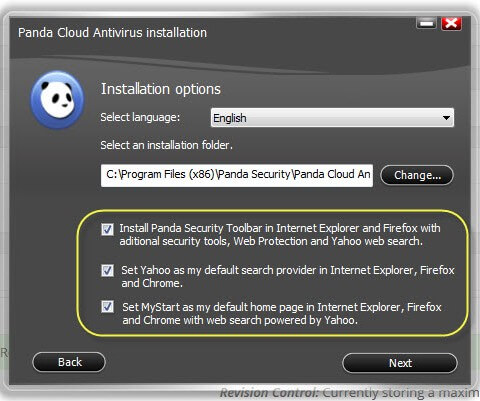Click the MyStart default home page text
Viewport: 480px width, 401px height.
click(282, 314)
